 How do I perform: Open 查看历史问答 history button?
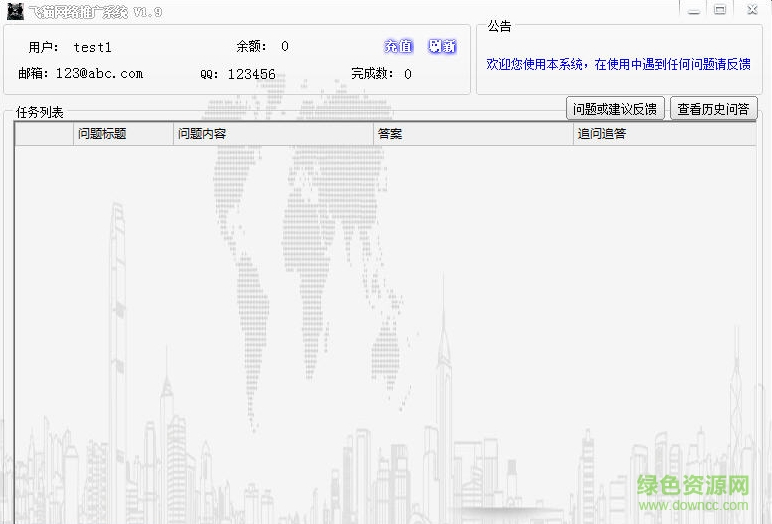[713, 109]
